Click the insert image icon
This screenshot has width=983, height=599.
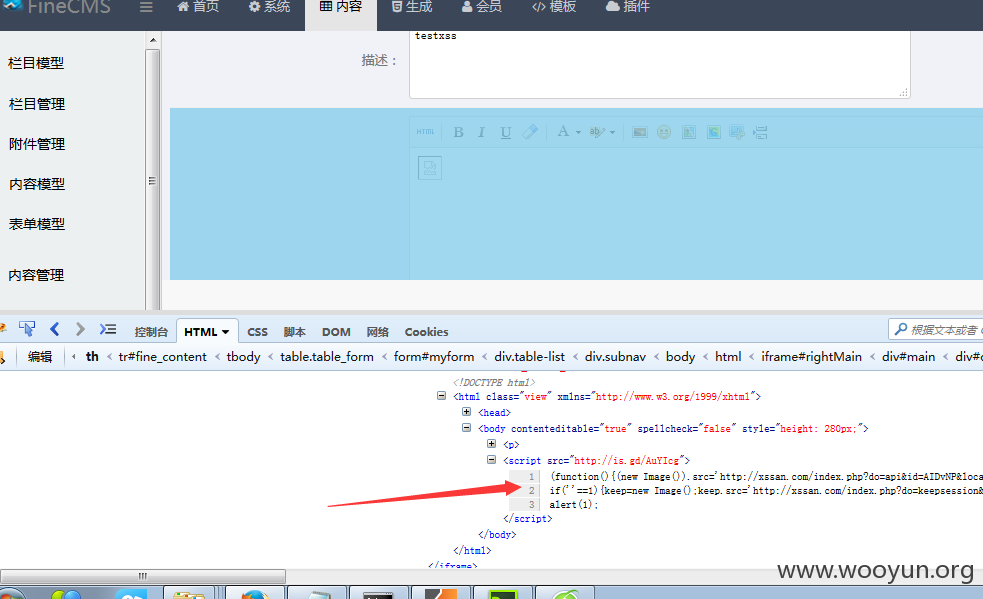[639, 132]
